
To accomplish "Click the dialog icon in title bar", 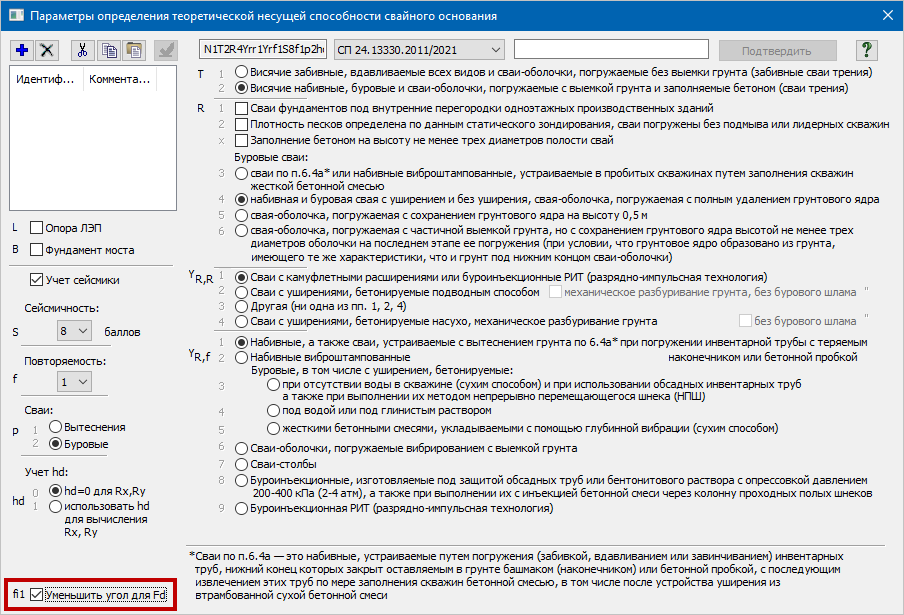I will click(x=16, y=15).
